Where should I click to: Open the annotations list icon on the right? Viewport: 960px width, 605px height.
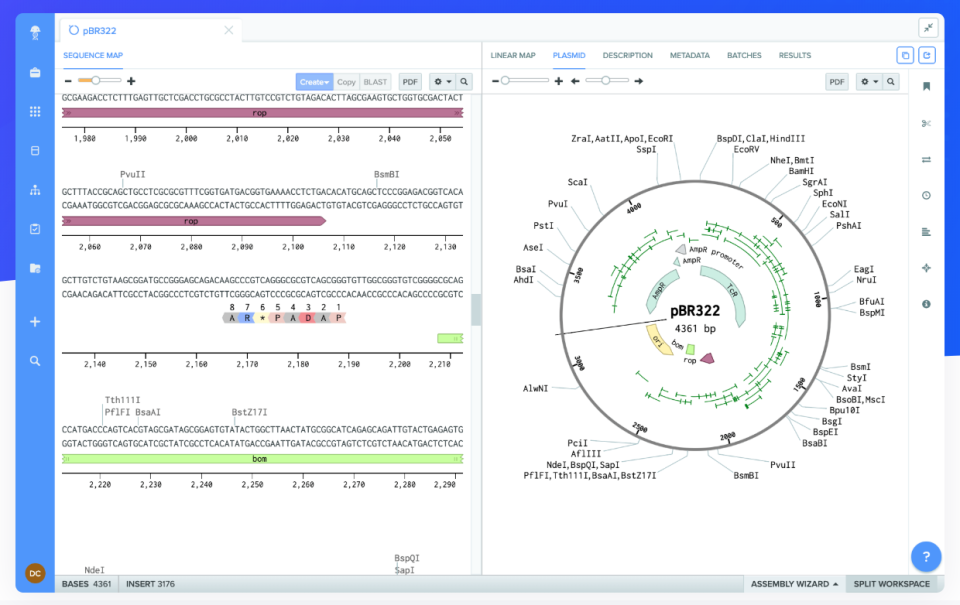[926, 231]
